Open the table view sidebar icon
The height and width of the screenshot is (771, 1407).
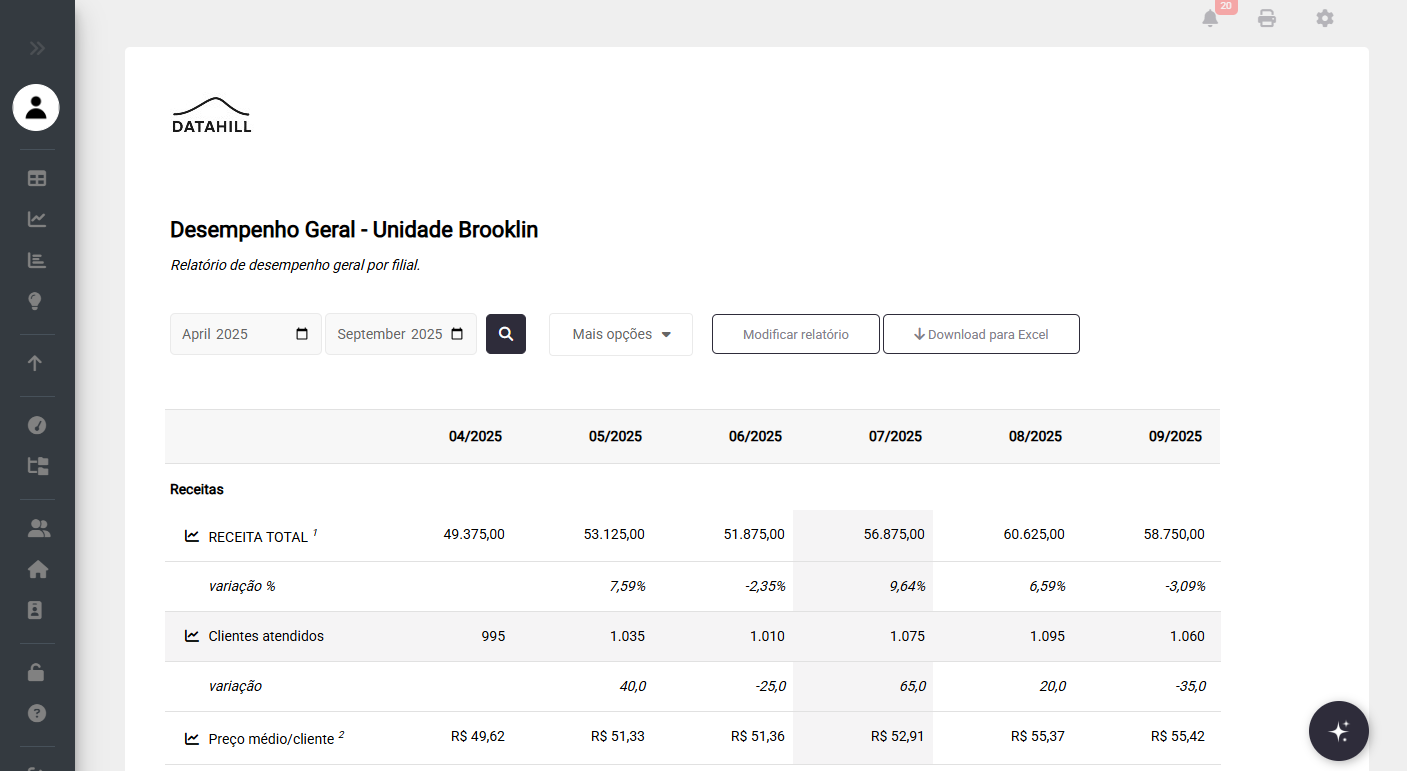(37, 179)
